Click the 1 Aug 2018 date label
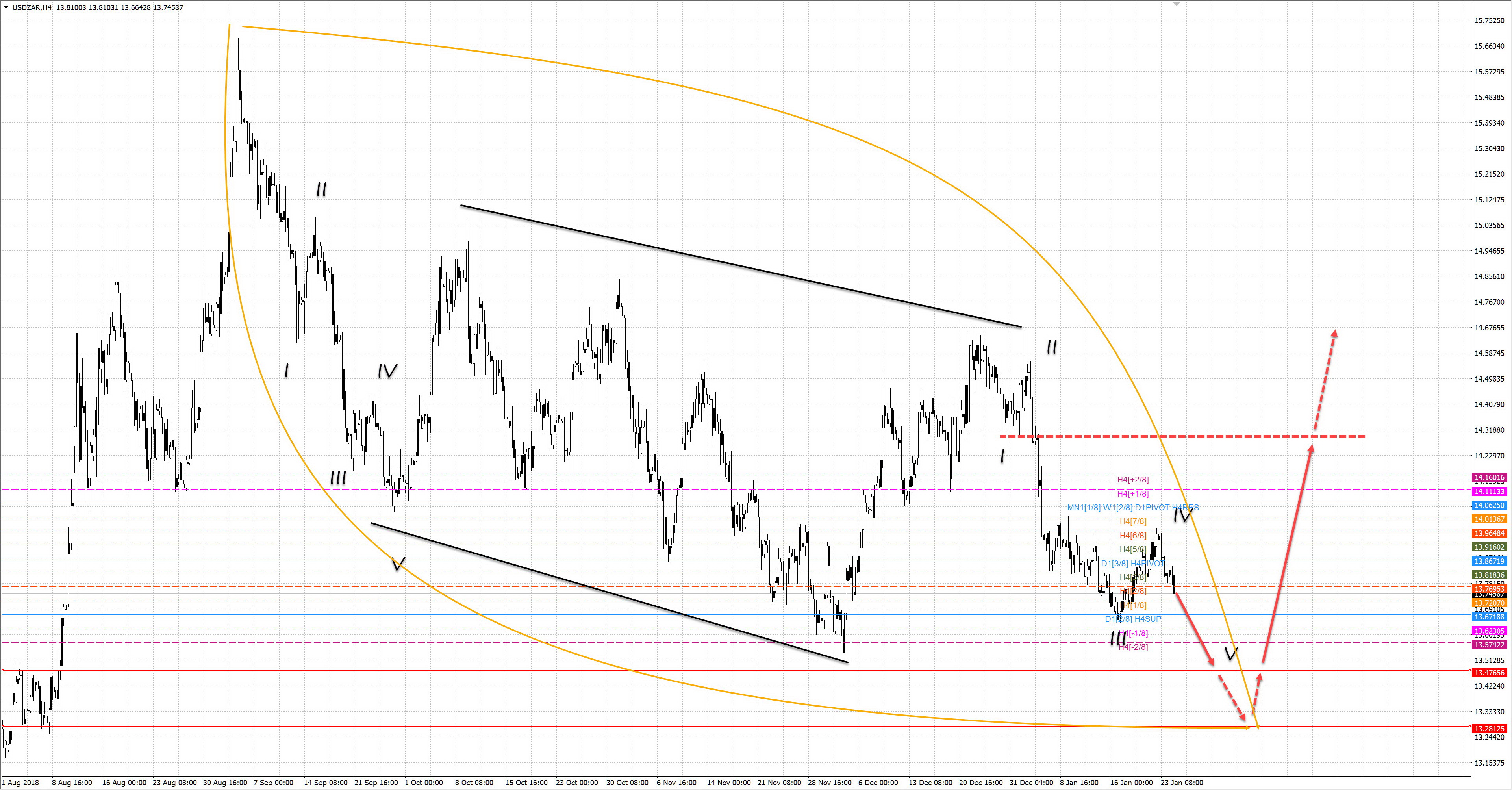 pos(20,783)
